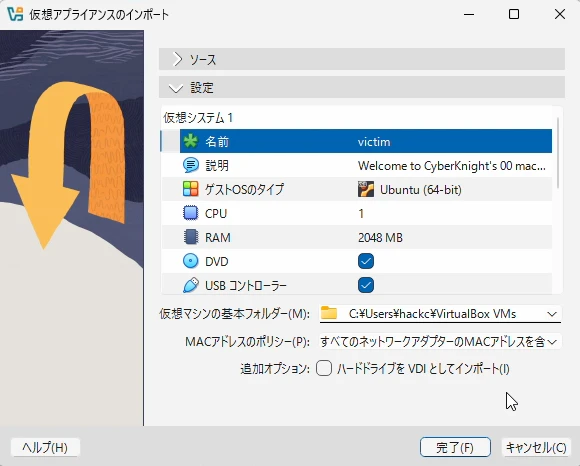
Task: Click the 2048 MB RAM value
Action: pos(380,237)
